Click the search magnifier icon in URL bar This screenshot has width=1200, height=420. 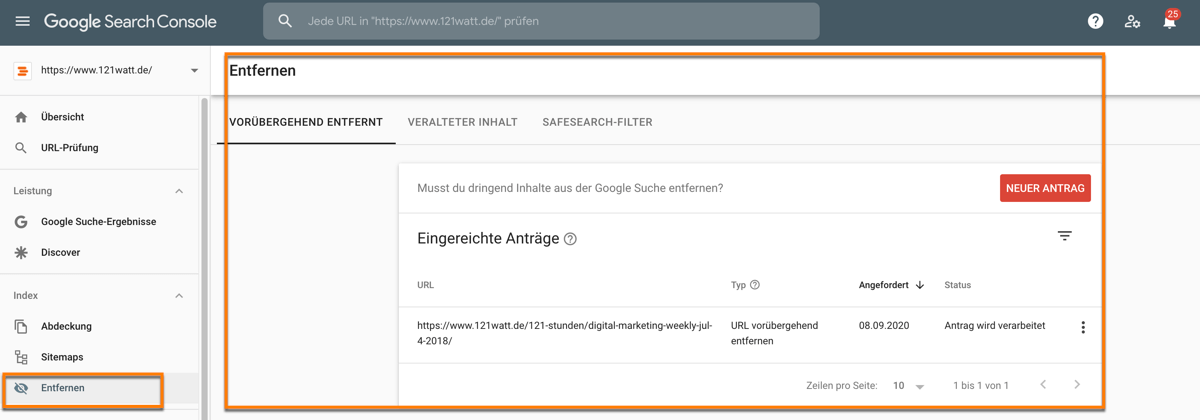285,21
